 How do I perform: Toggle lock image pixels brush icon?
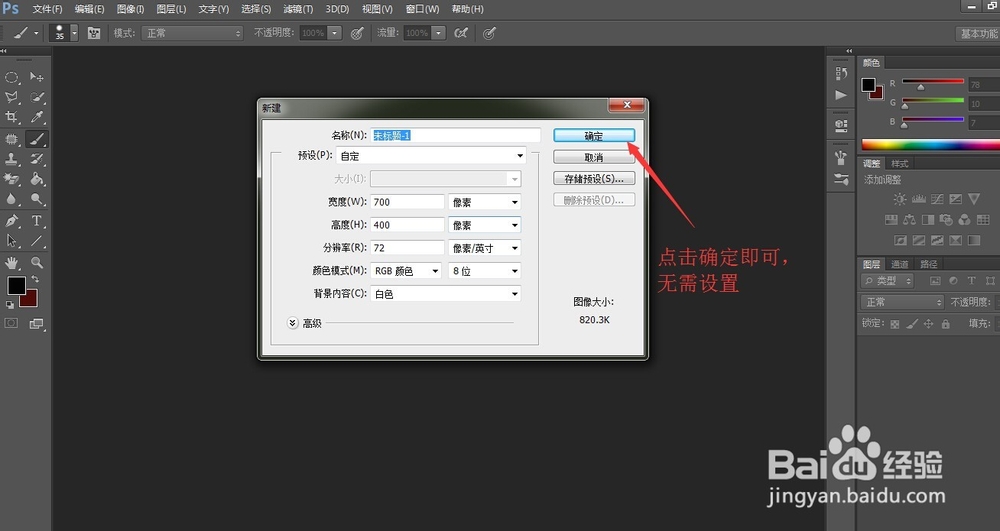pyautogui.click(x=912, y=324)
